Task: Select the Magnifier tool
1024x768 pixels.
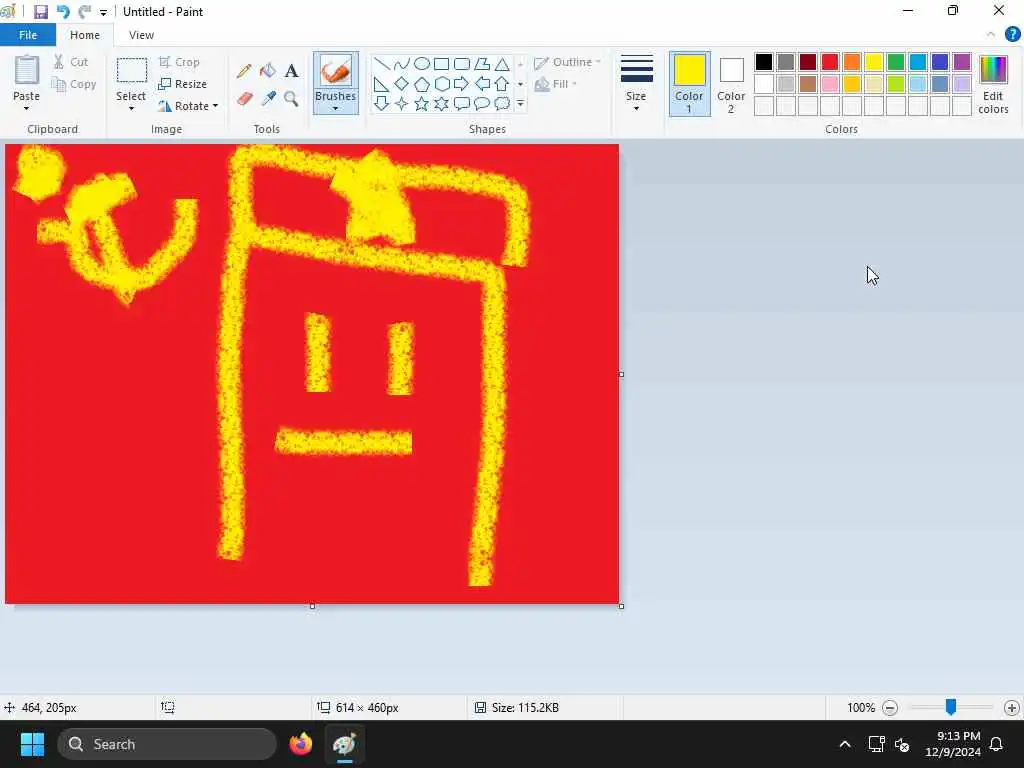Action: click(291, 99)
